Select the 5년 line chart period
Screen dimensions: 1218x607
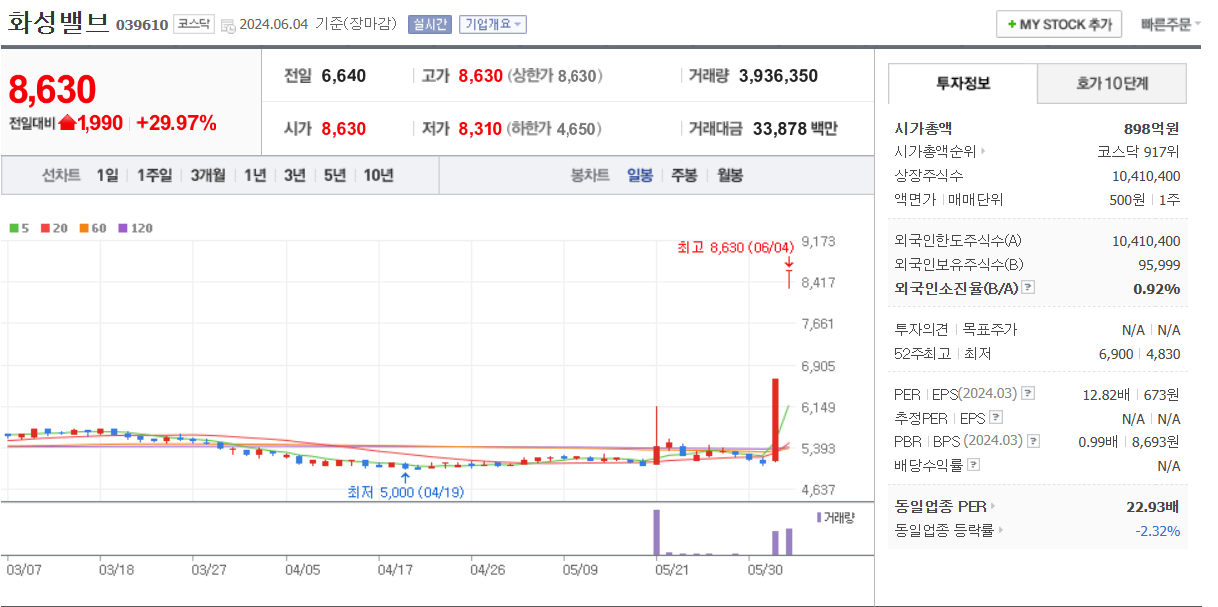[335, 176]
